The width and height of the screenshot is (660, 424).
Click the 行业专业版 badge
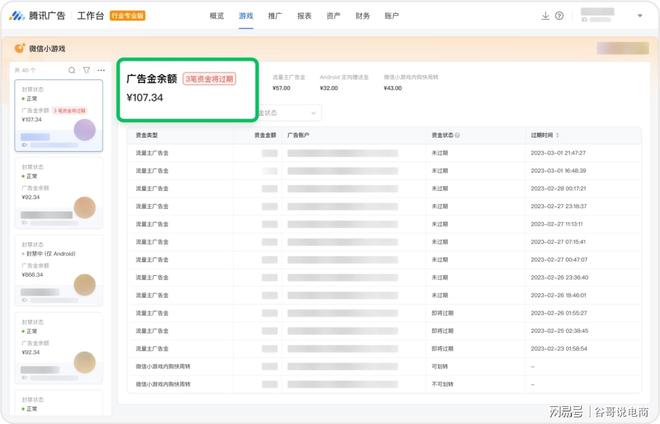[x=128, y=16]
